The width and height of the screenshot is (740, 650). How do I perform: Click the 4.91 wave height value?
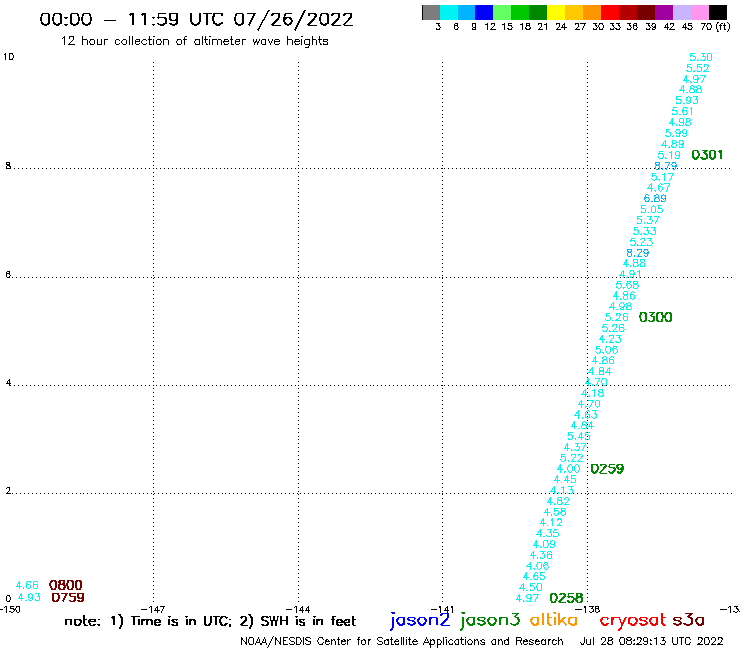point(630,274)
